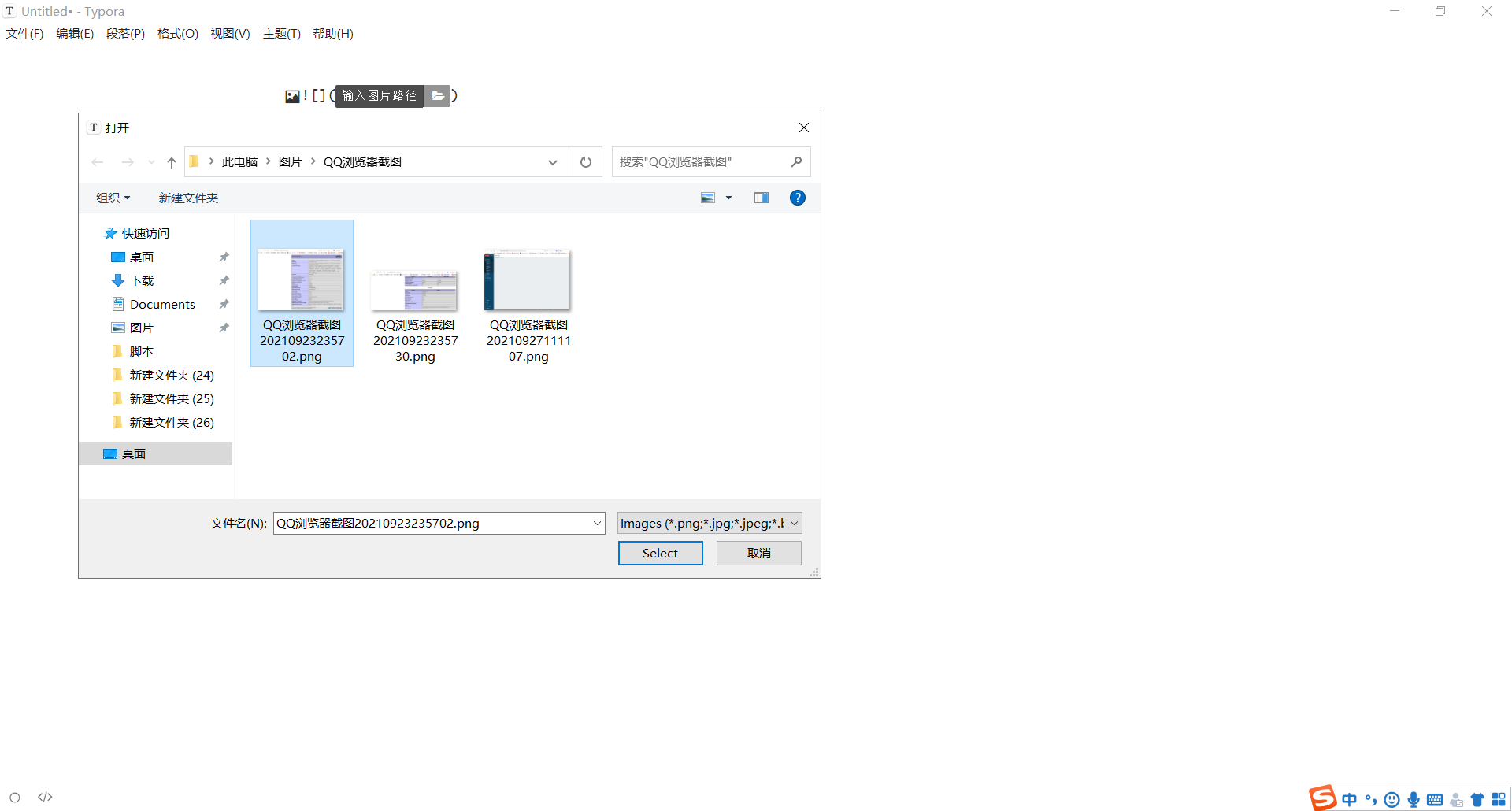Open the IME soft keyboard icon
This screenshot has width=1512, height=811.
click(x=1435, y=800)
